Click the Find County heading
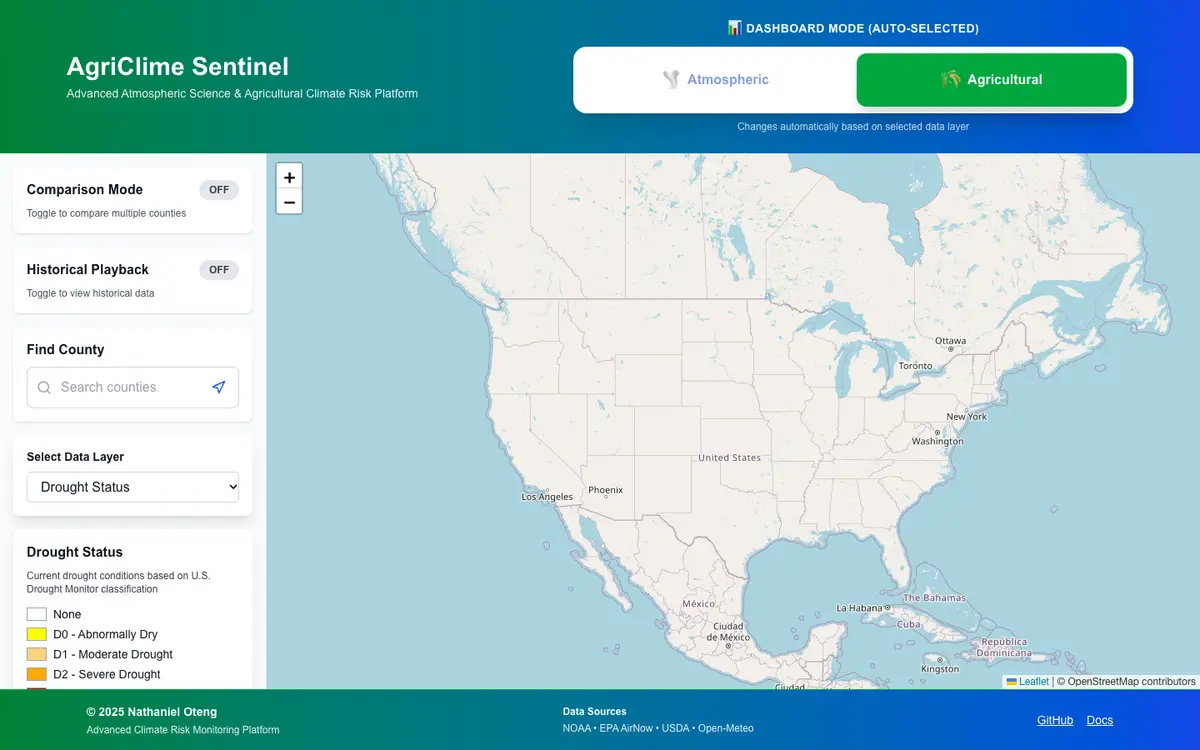This screenshot has width=1200, height=750. 65,350
